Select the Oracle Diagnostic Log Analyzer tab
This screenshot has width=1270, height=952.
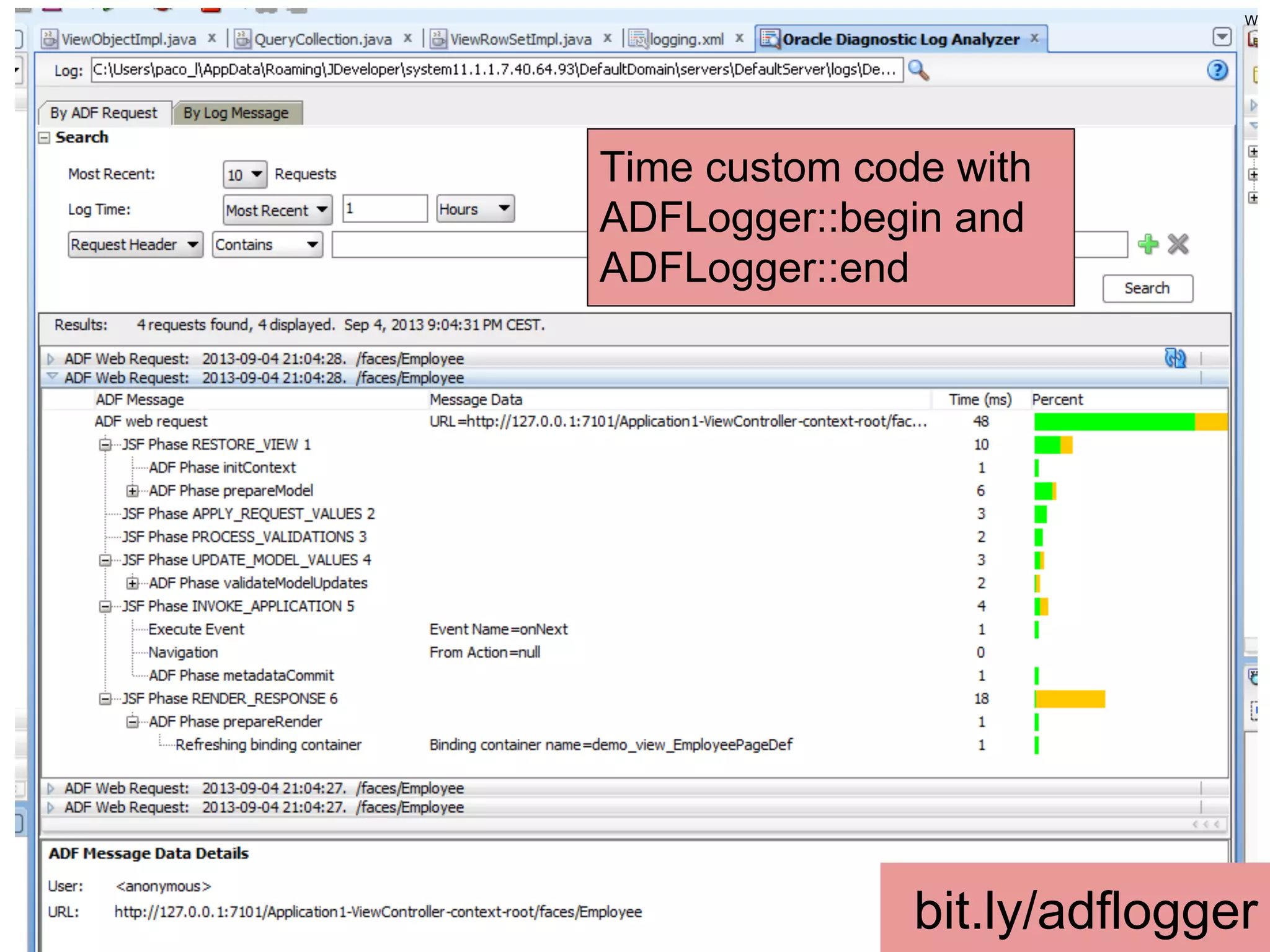pos(900,40)
